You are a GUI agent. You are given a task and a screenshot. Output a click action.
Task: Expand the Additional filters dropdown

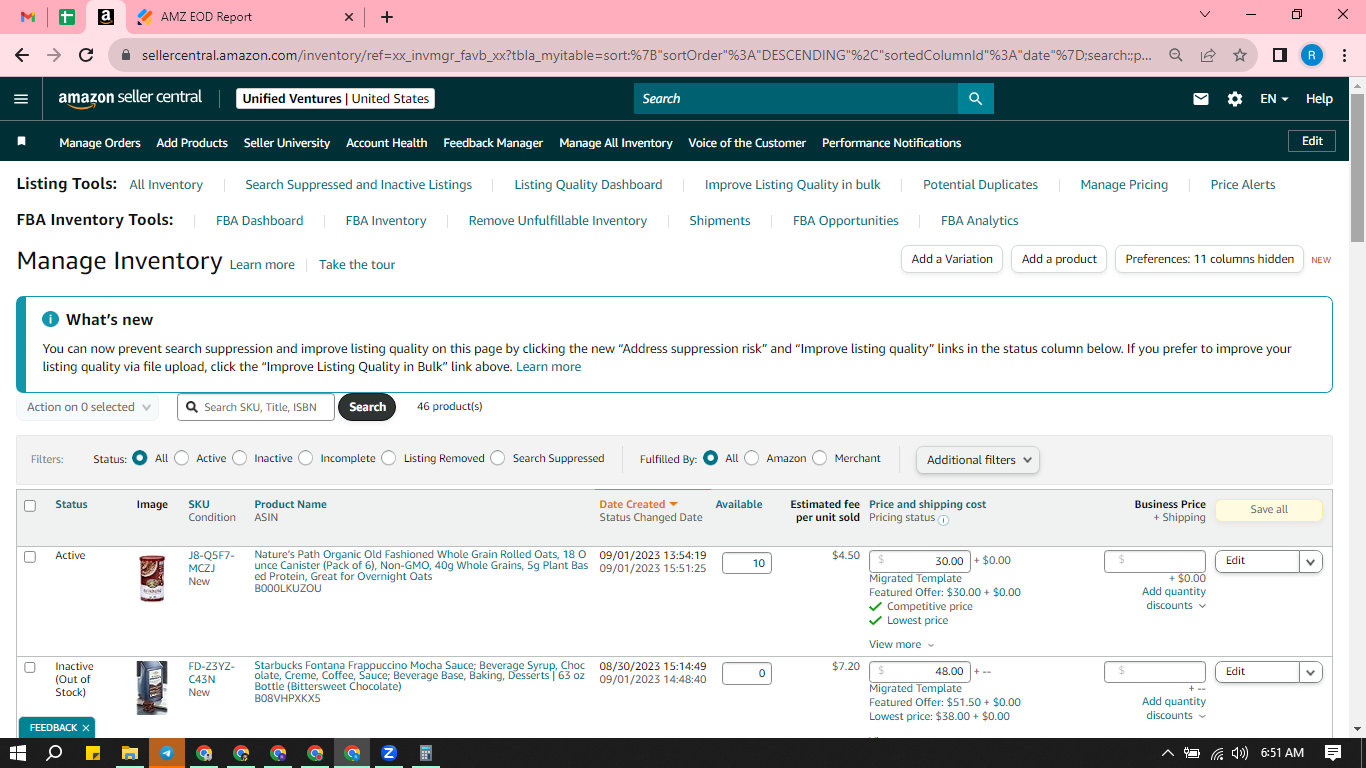(978, 460)
